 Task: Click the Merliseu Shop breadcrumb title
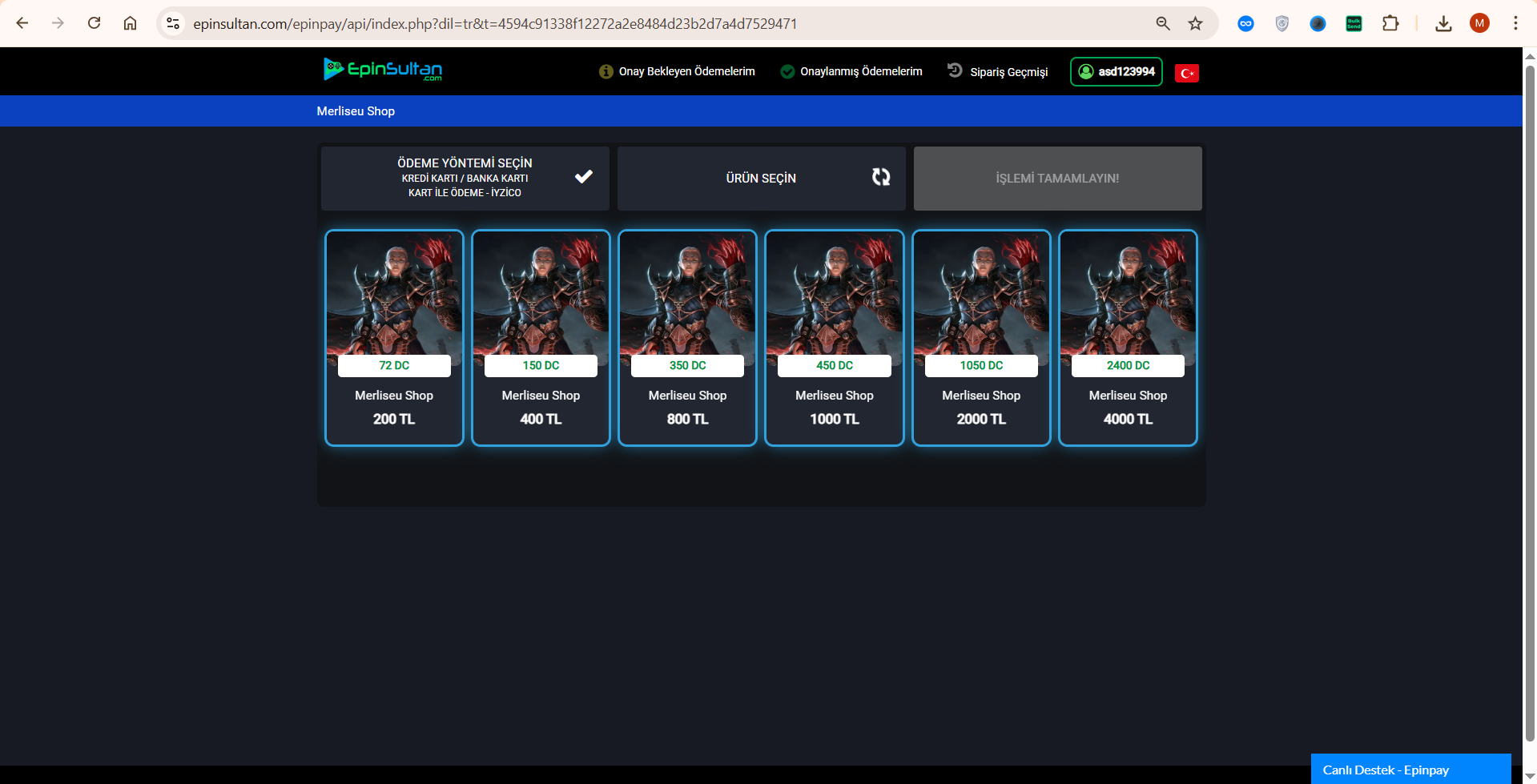coord(356,111)
